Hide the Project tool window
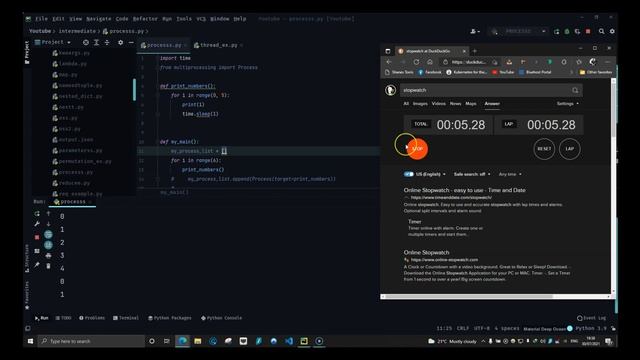Viewport: 640px width, 360px height. tap(131, 42)
